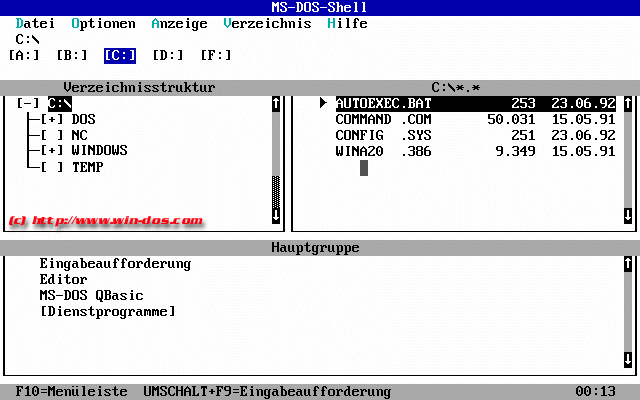
Task: Select drive A: icon
Action: 24,55
